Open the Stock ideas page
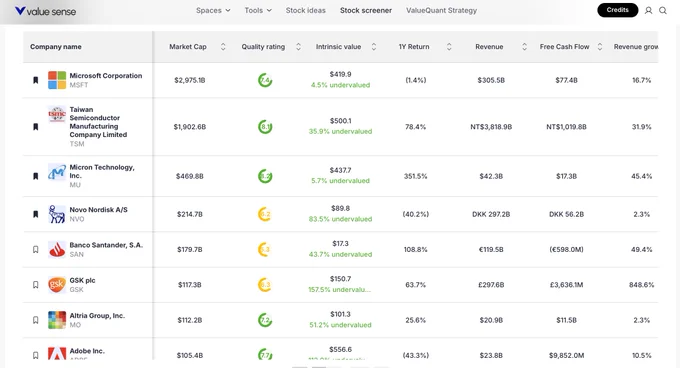 click(305, 10)
